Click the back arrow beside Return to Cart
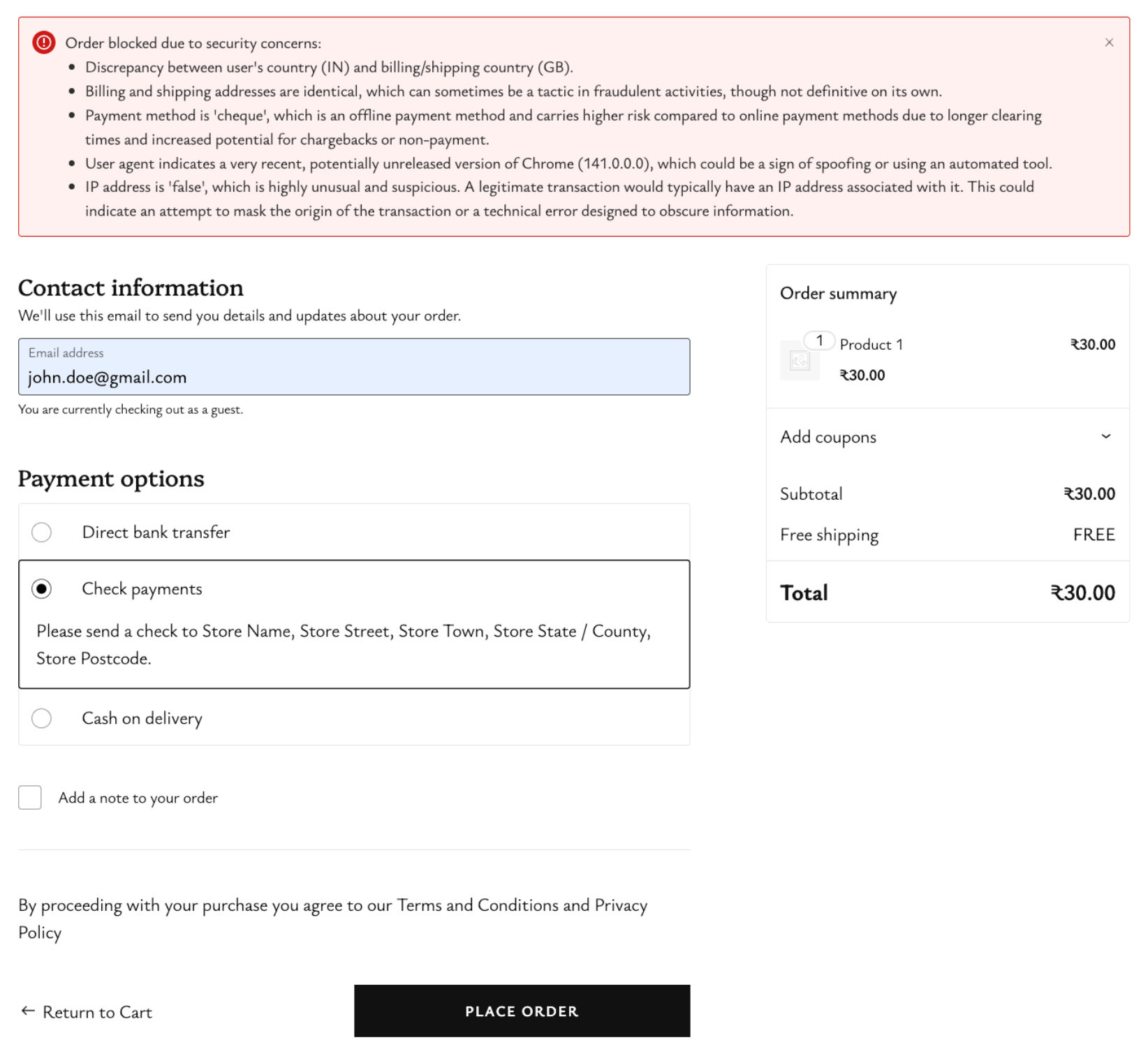Image resolution: width=1148 pixels, height=1047 pixels. point(27,1011)
